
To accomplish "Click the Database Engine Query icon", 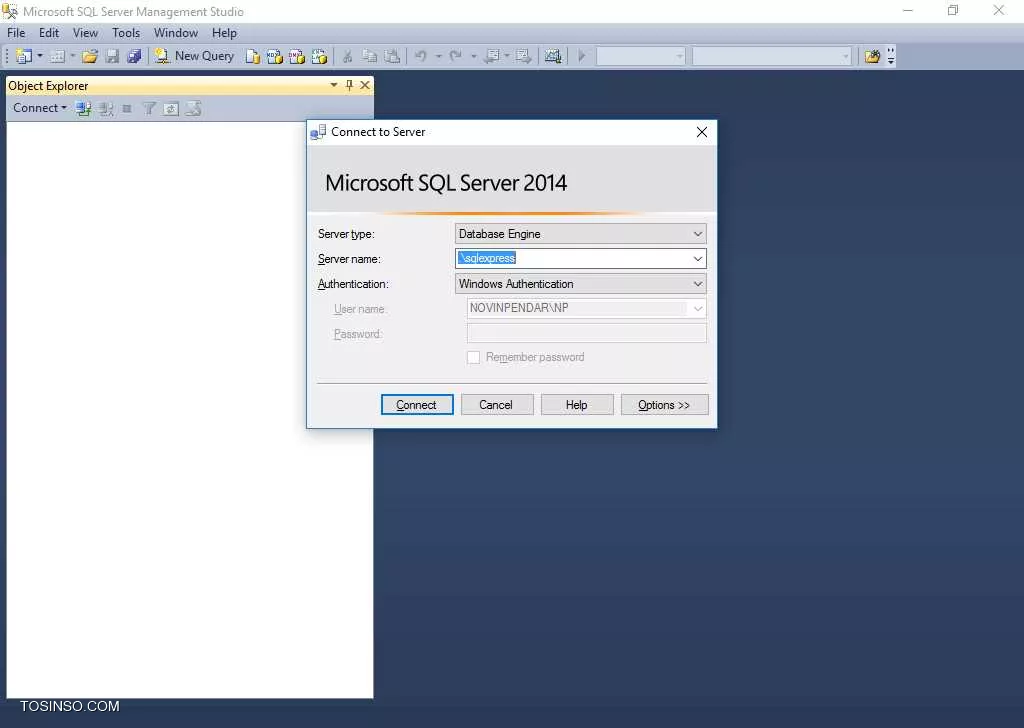I will coord(253,56).
